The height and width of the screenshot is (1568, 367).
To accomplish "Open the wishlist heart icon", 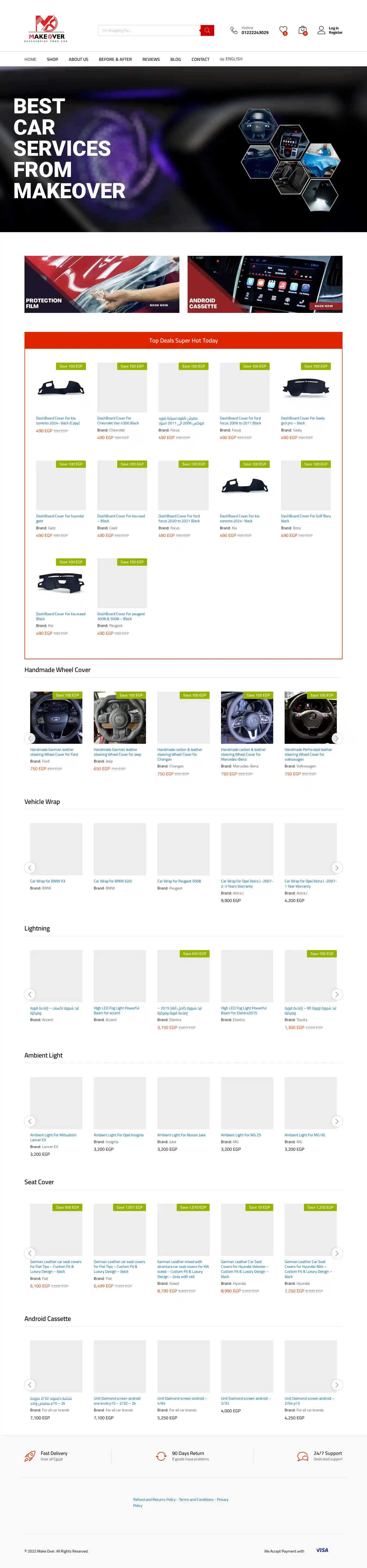I will coord(283,30).
